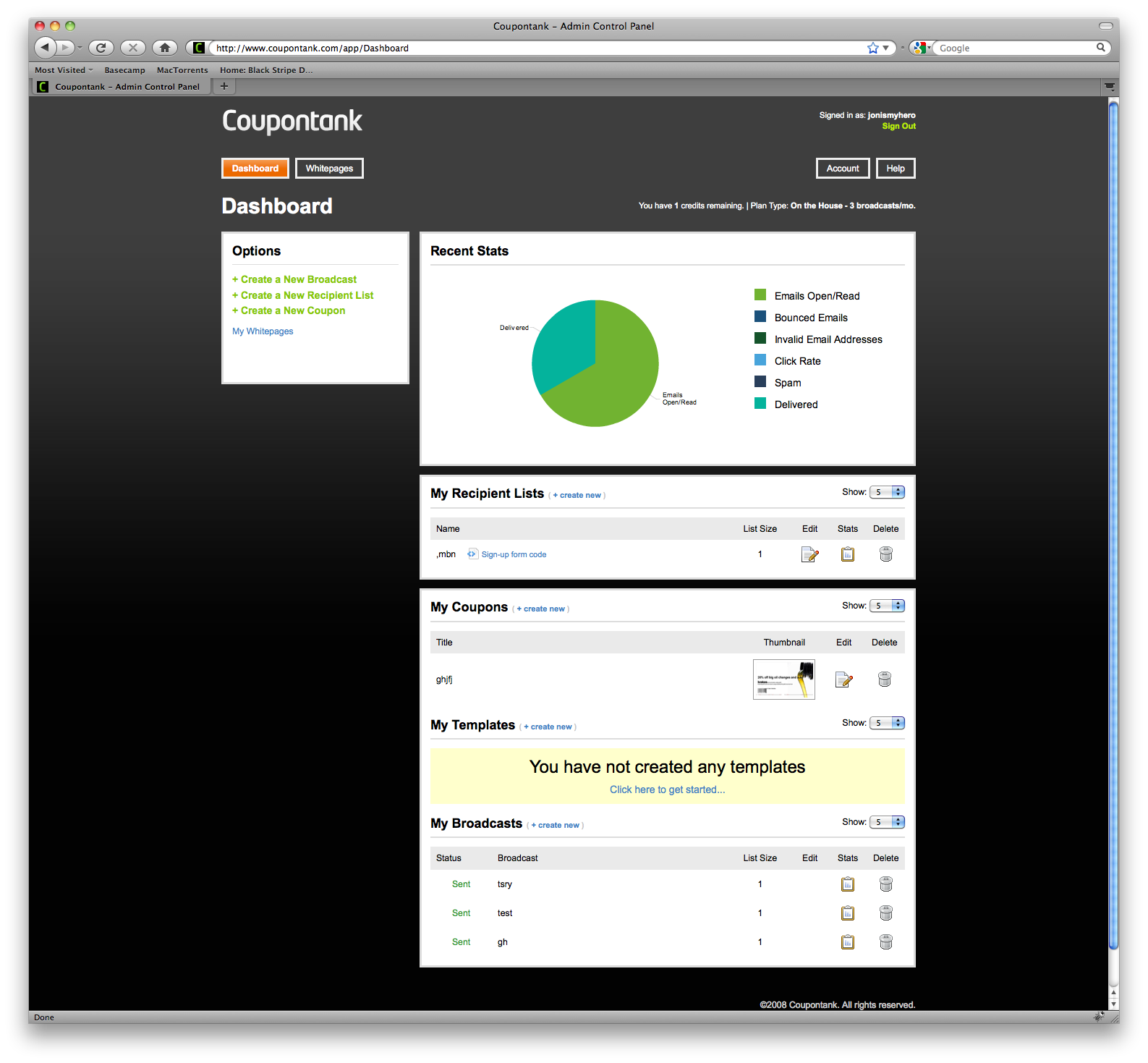Reload the page with the refresh icon
This screenshot has height=1063, width=1148.
pyautogui.click(x=101, y=48)
